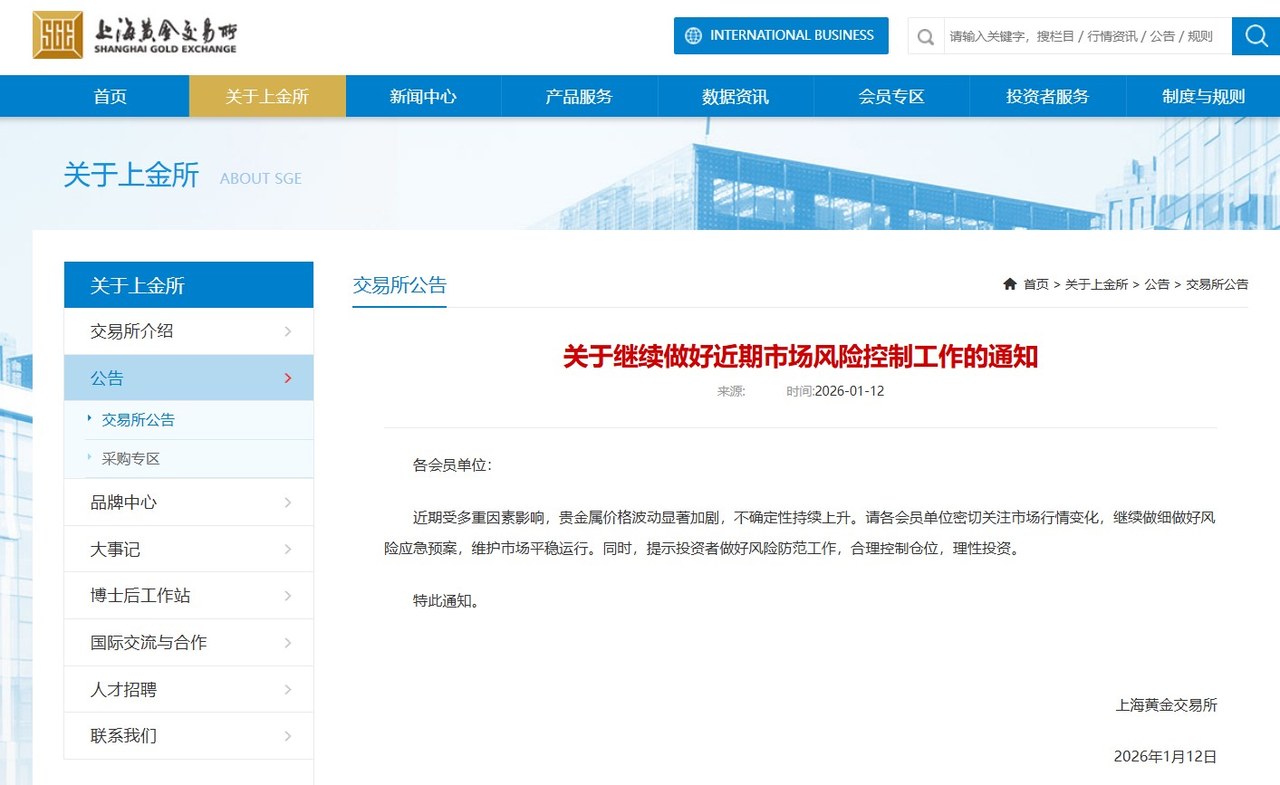Select 博士后工作站 in the sidebar
This screenshot has width=1280, height=785.
tap(188, 596)
